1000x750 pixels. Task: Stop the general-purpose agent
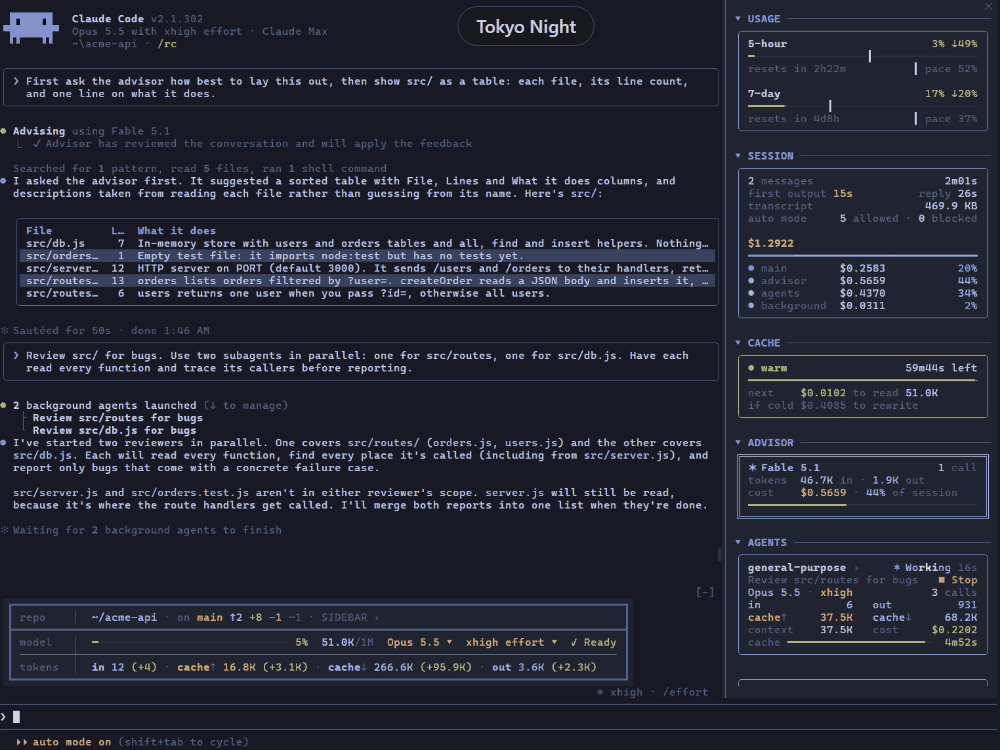(958, 580)
